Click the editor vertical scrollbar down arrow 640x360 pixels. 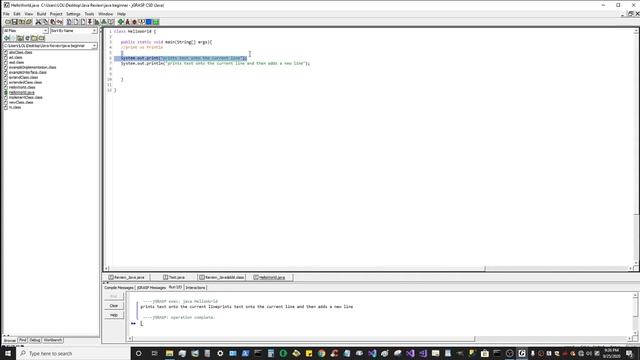(x=636, y=263)
